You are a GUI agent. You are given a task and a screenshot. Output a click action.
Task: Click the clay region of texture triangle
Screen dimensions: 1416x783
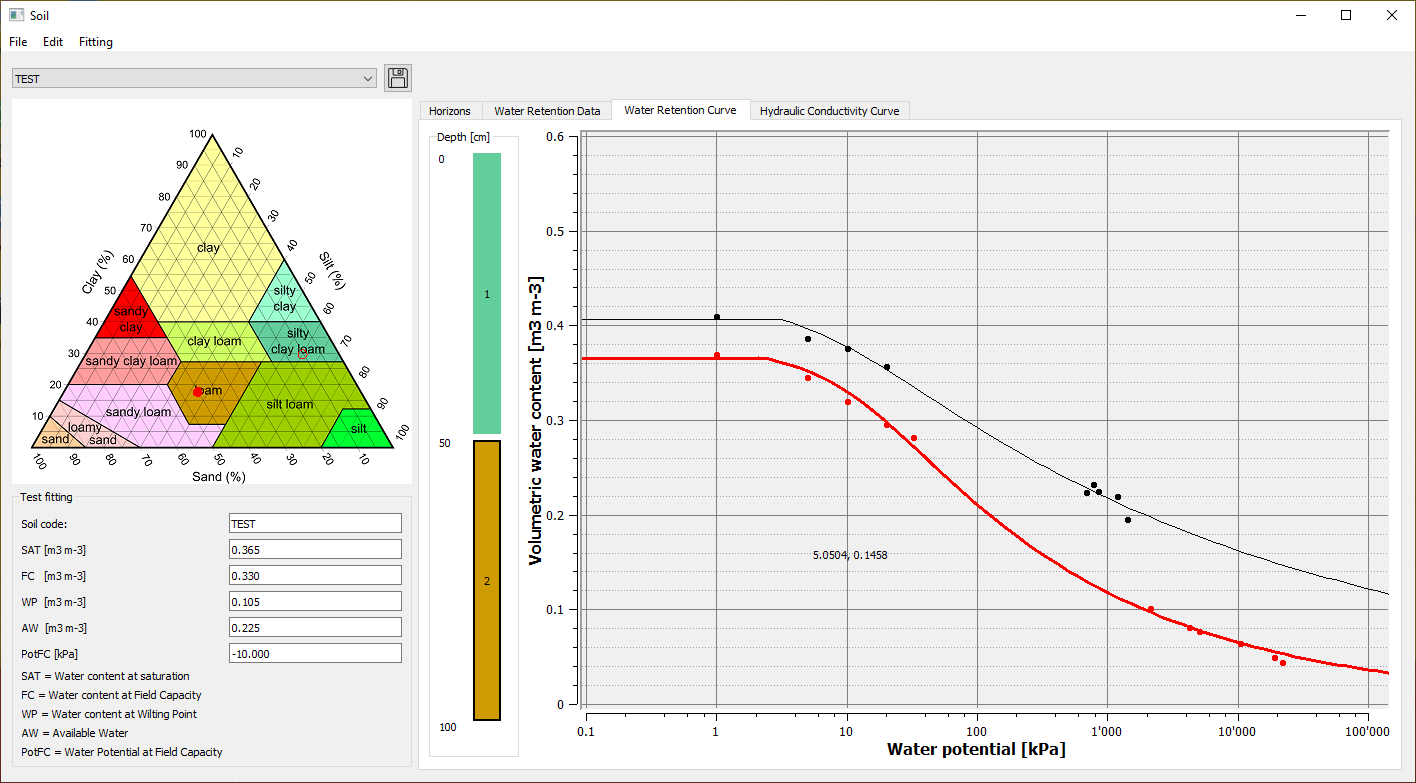[x=208, y=247]
